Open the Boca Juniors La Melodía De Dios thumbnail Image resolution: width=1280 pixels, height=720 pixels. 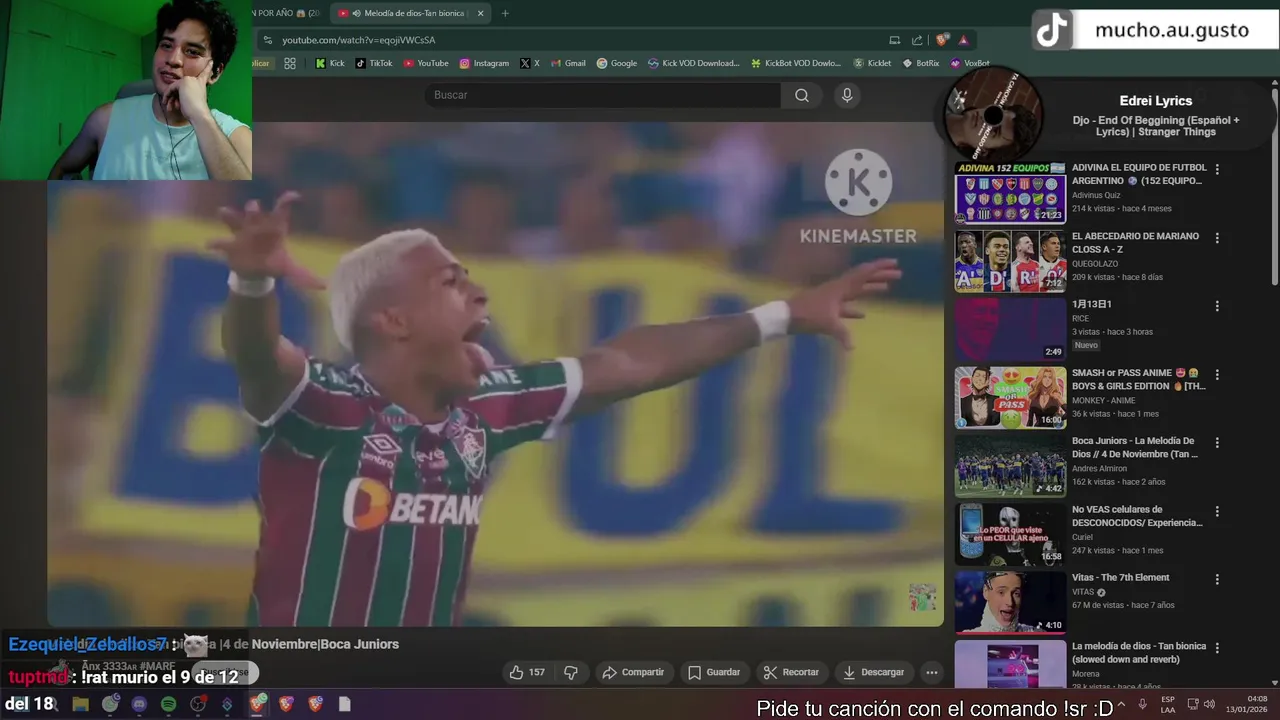(1010, 466)
